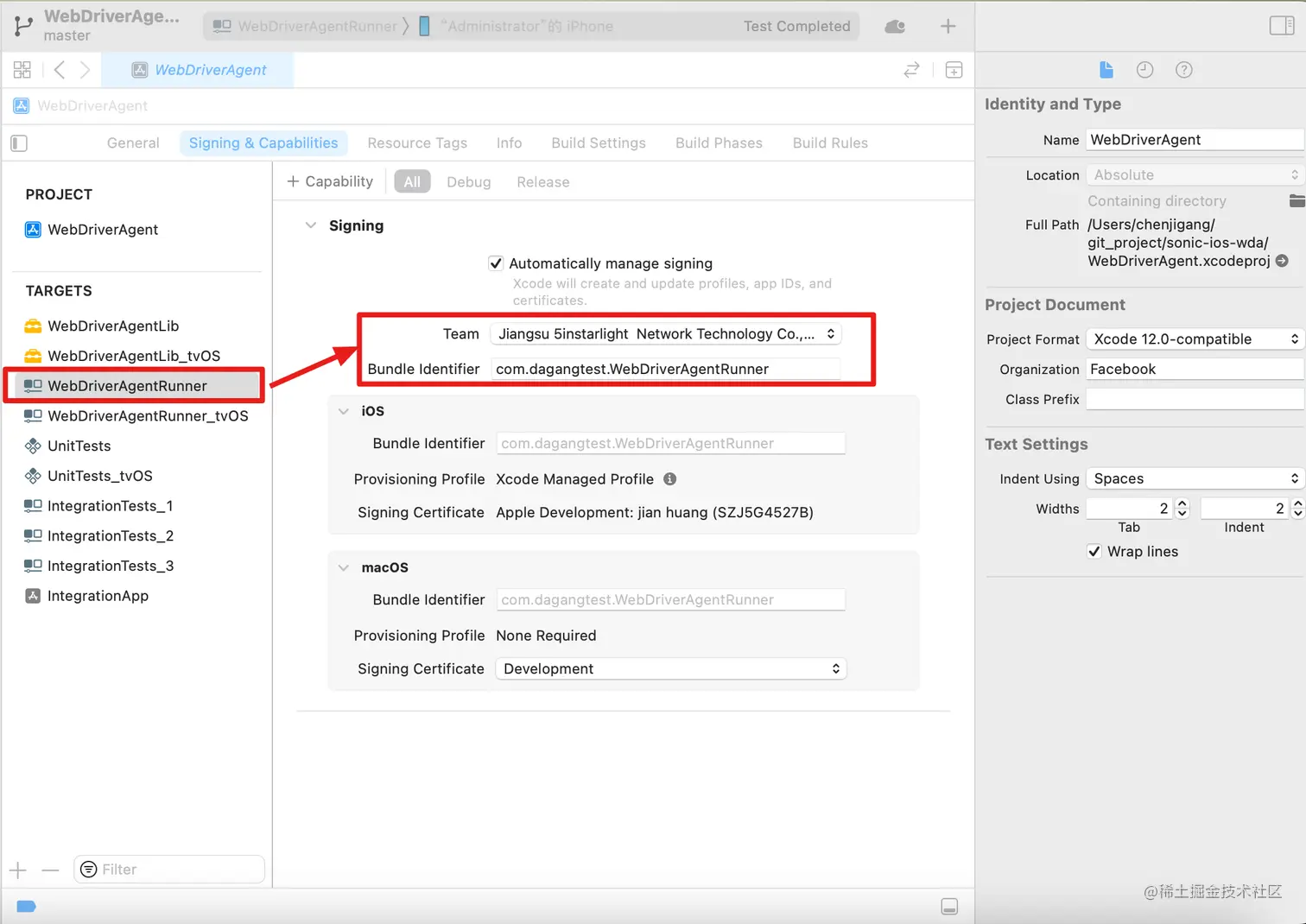Collapse the Signing section

(311, 225)
